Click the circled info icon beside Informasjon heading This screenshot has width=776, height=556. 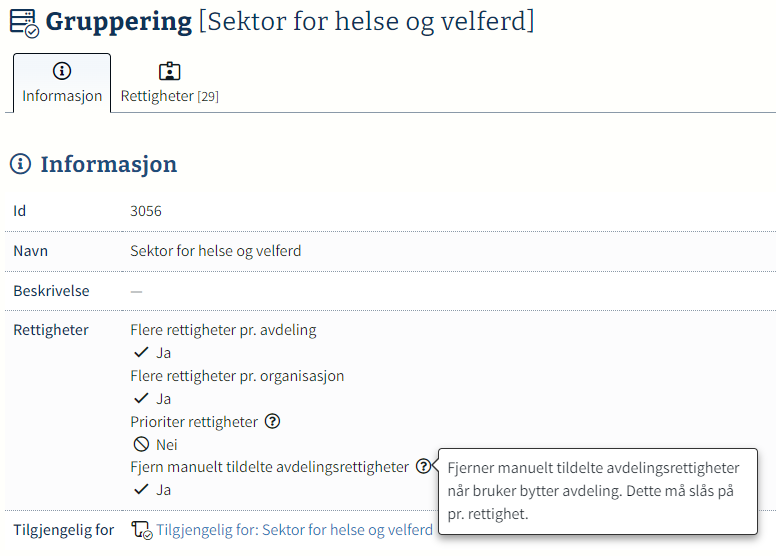tap(20, 164)
